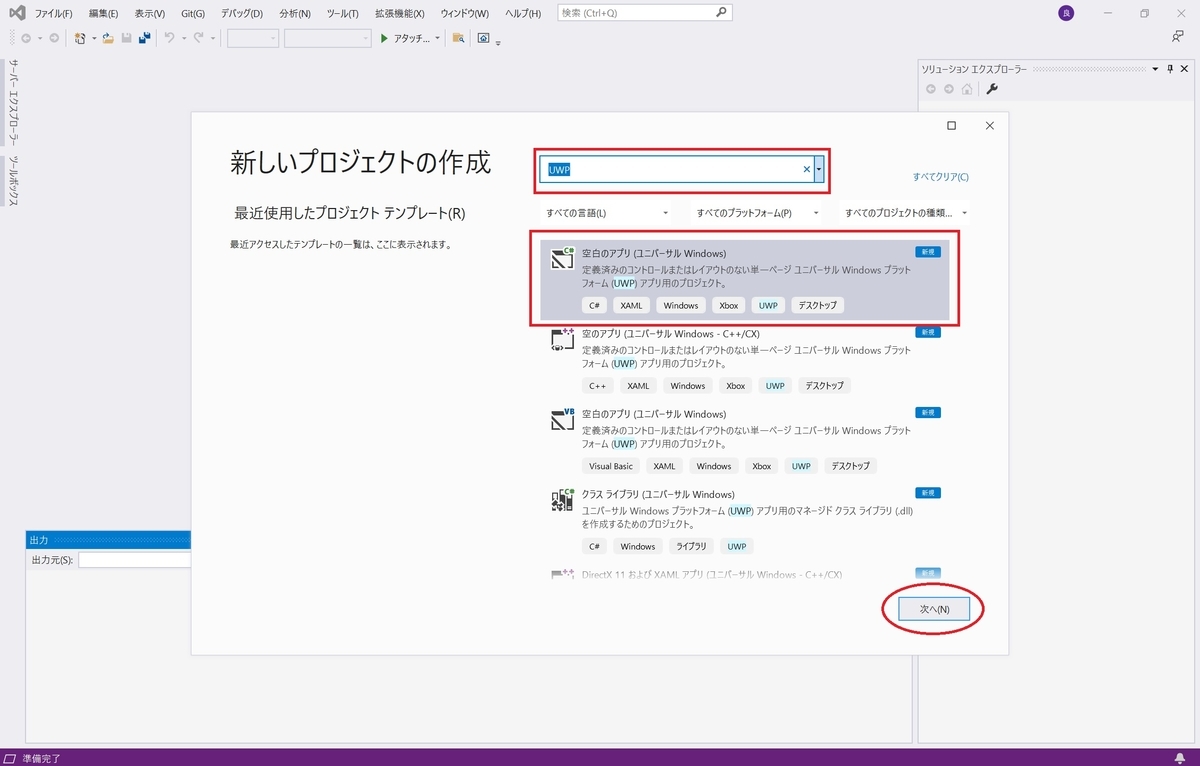Click the greyed single save icon
The image size is (1200, 766).
[x=126, y=38]
